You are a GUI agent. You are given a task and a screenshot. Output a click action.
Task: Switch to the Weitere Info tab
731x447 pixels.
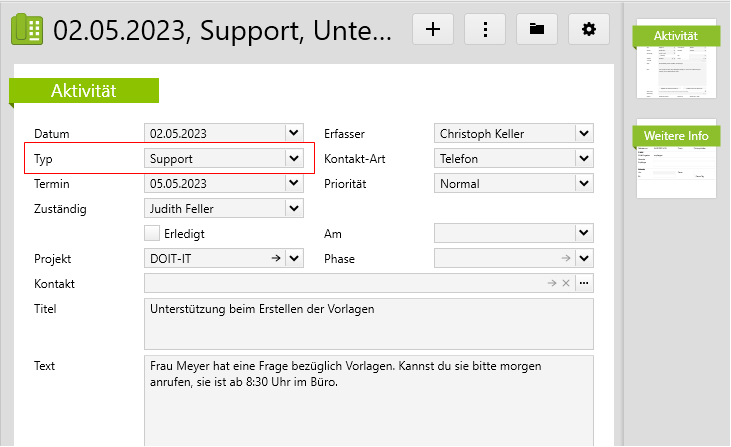[x=677, y=136]
